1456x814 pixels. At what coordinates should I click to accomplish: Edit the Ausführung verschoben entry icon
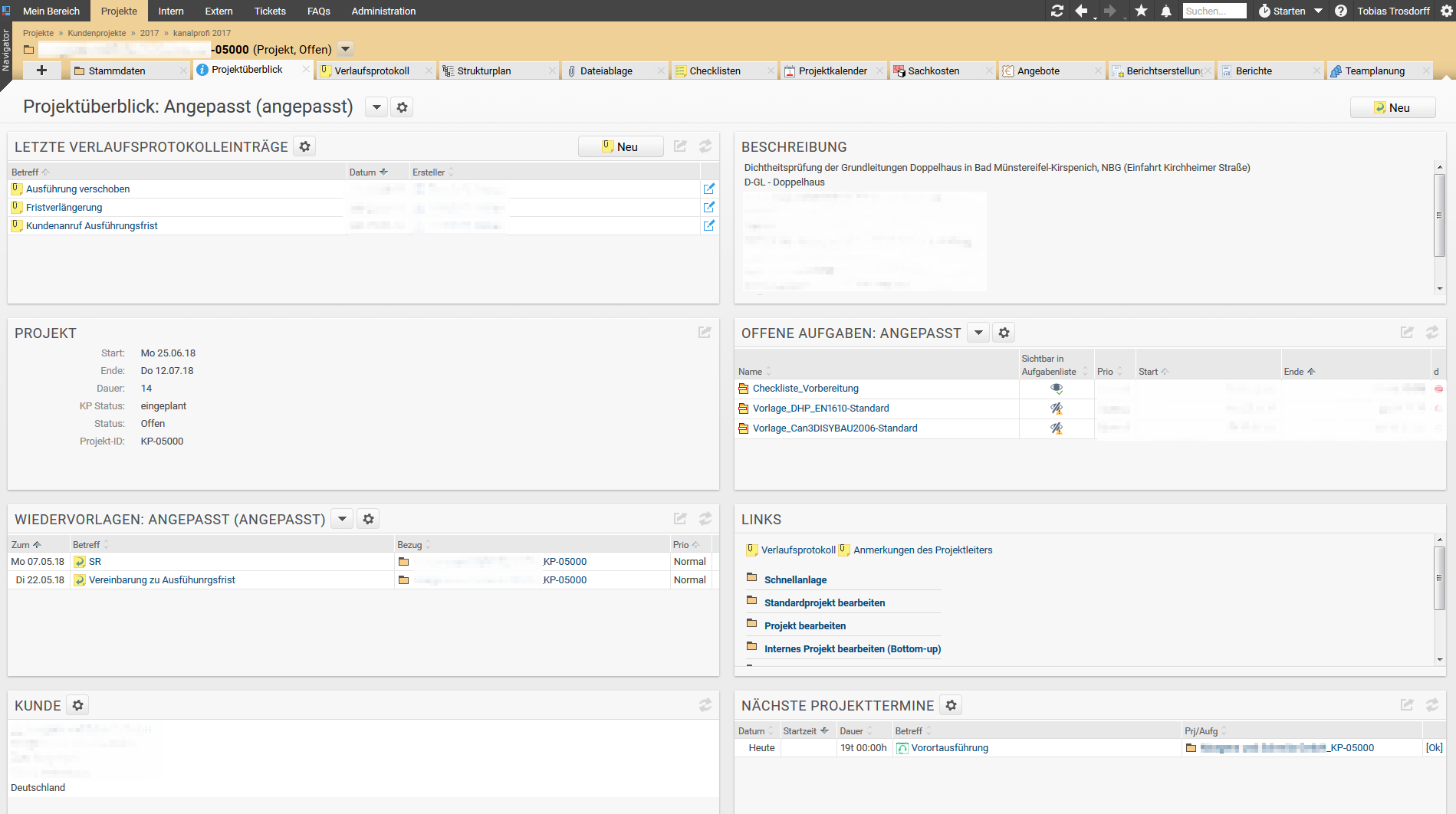[x=708, y=189]
